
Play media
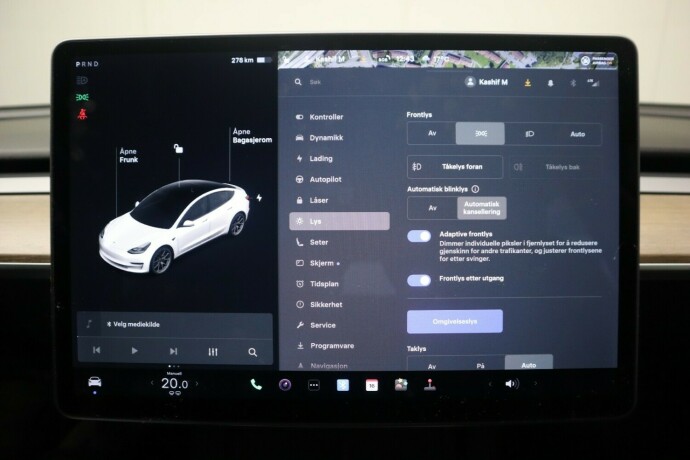135,351
